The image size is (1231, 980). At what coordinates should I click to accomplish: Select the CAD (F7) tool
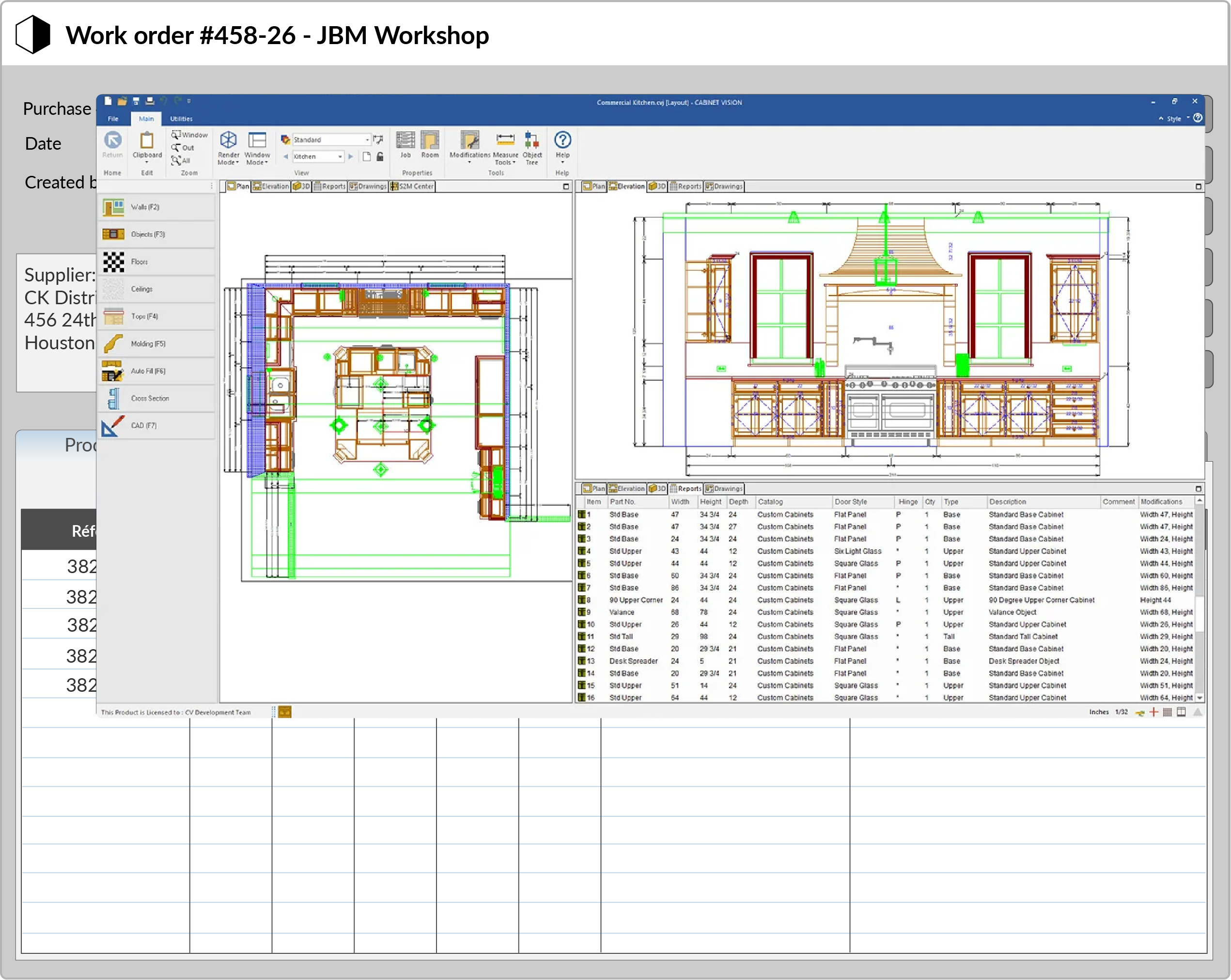point(156,426)
